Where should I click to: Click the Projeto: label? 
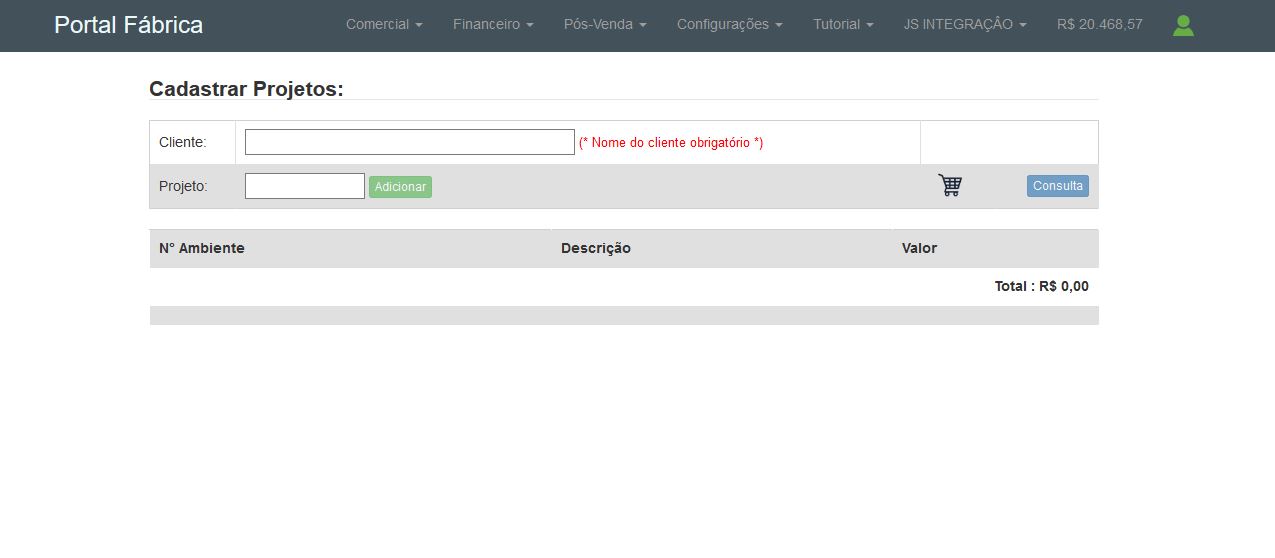pos(183,186)
